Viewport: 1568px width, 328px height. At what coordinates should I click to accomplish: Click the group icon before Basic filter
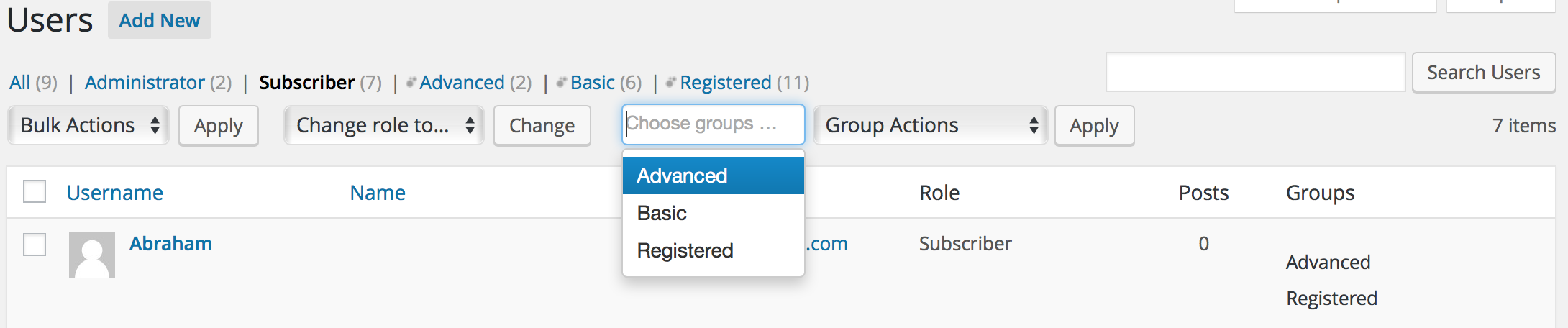(562, 83)
